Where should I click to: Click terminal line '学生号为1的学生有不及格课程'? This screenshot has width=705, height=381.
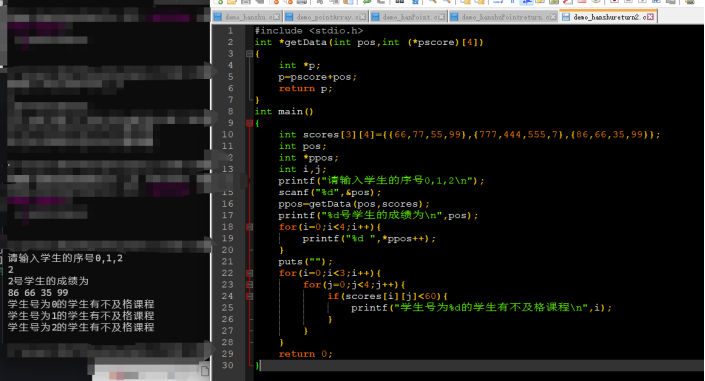point(81,316)
